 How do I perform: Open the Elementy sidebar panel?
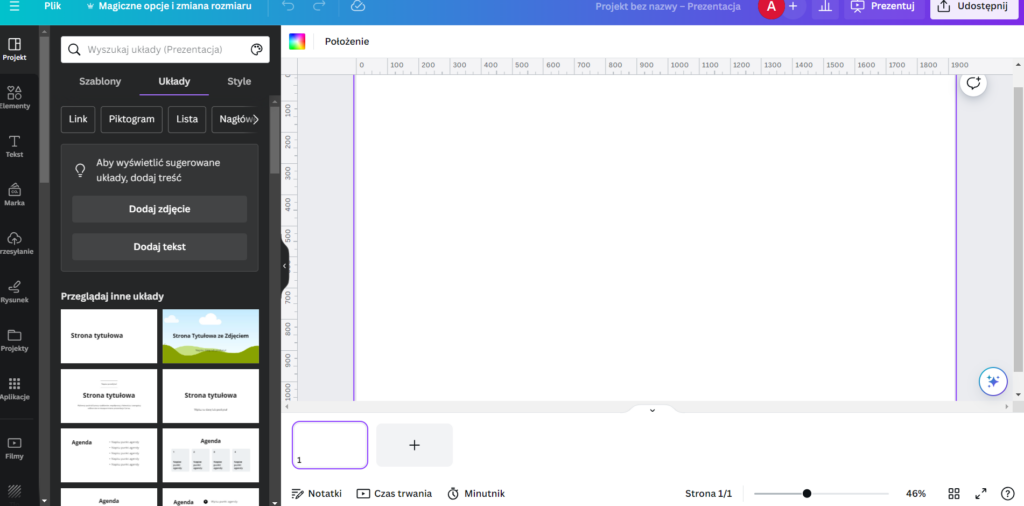[15, 97]
